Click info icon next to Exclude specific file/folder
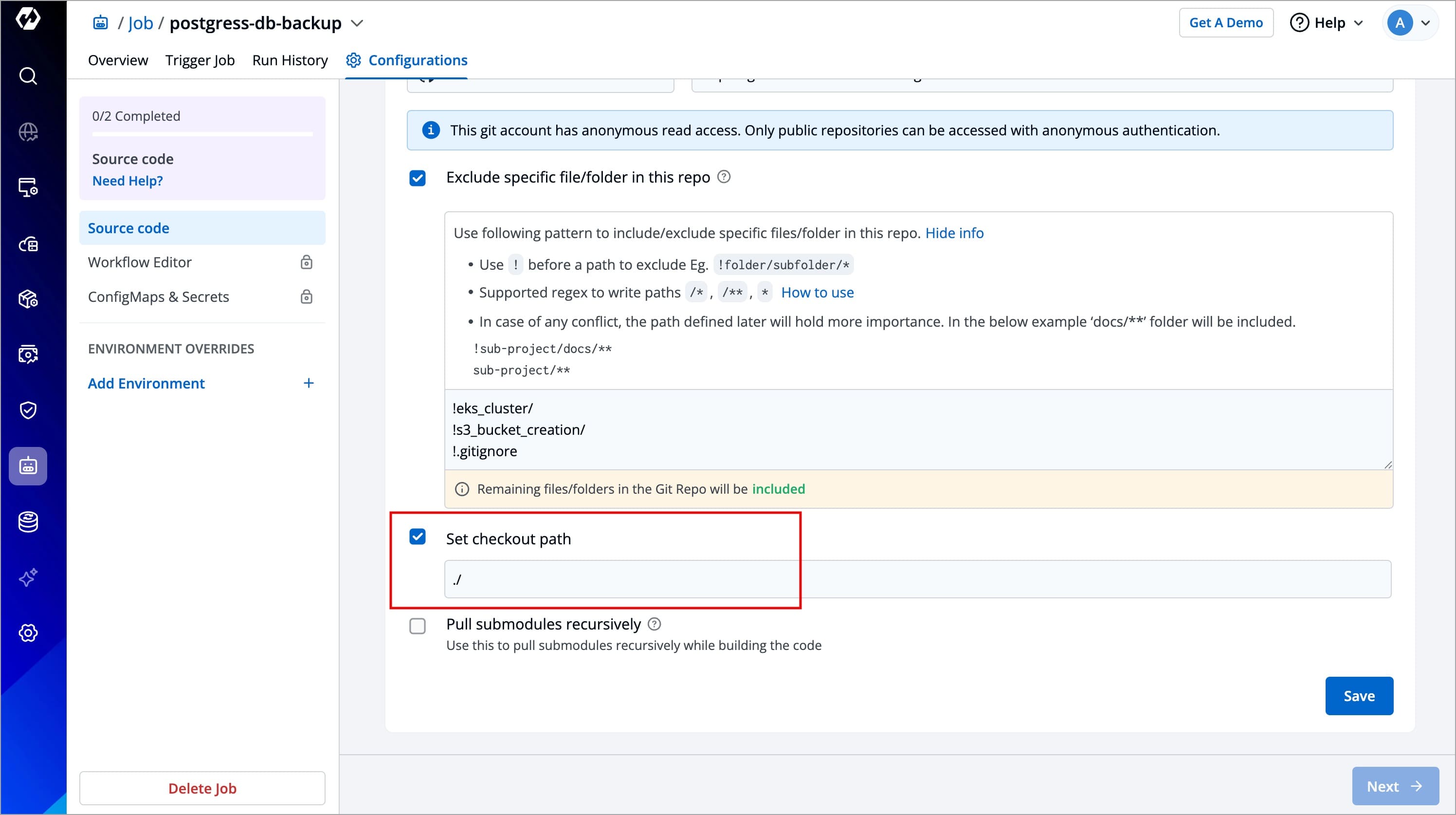 pyautogui.click(x=724, y=177)
